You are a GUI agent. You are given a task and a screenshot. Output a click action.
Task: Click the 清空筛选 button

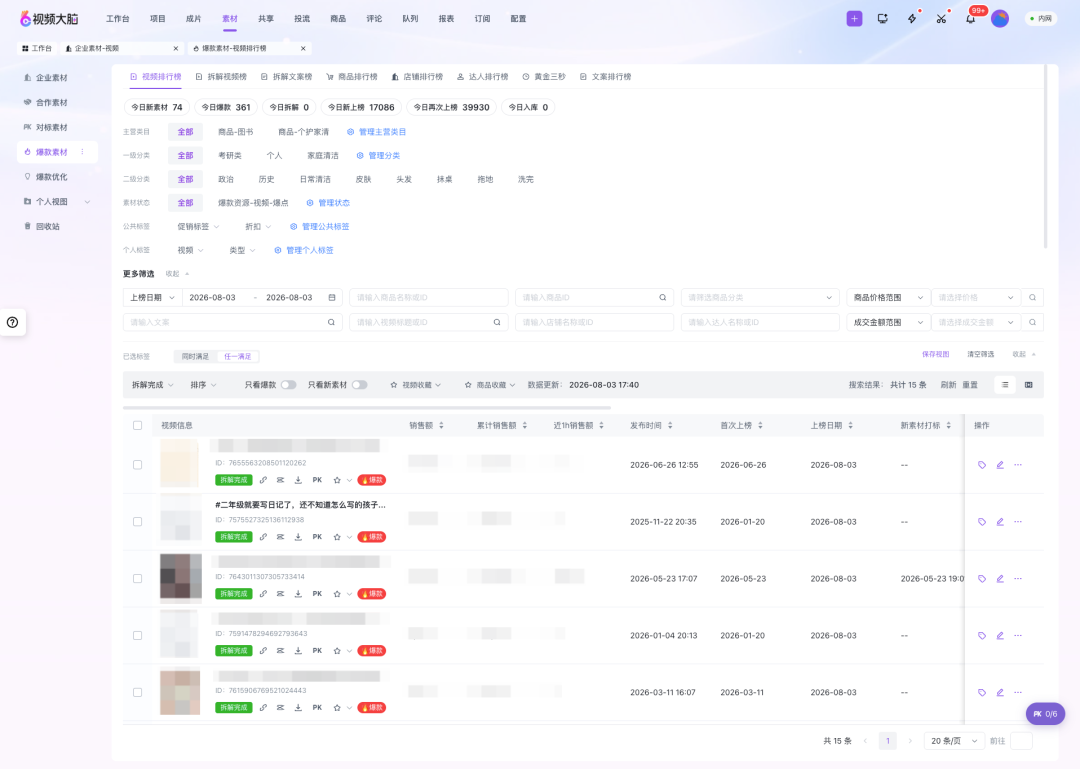tap(980, 354)
